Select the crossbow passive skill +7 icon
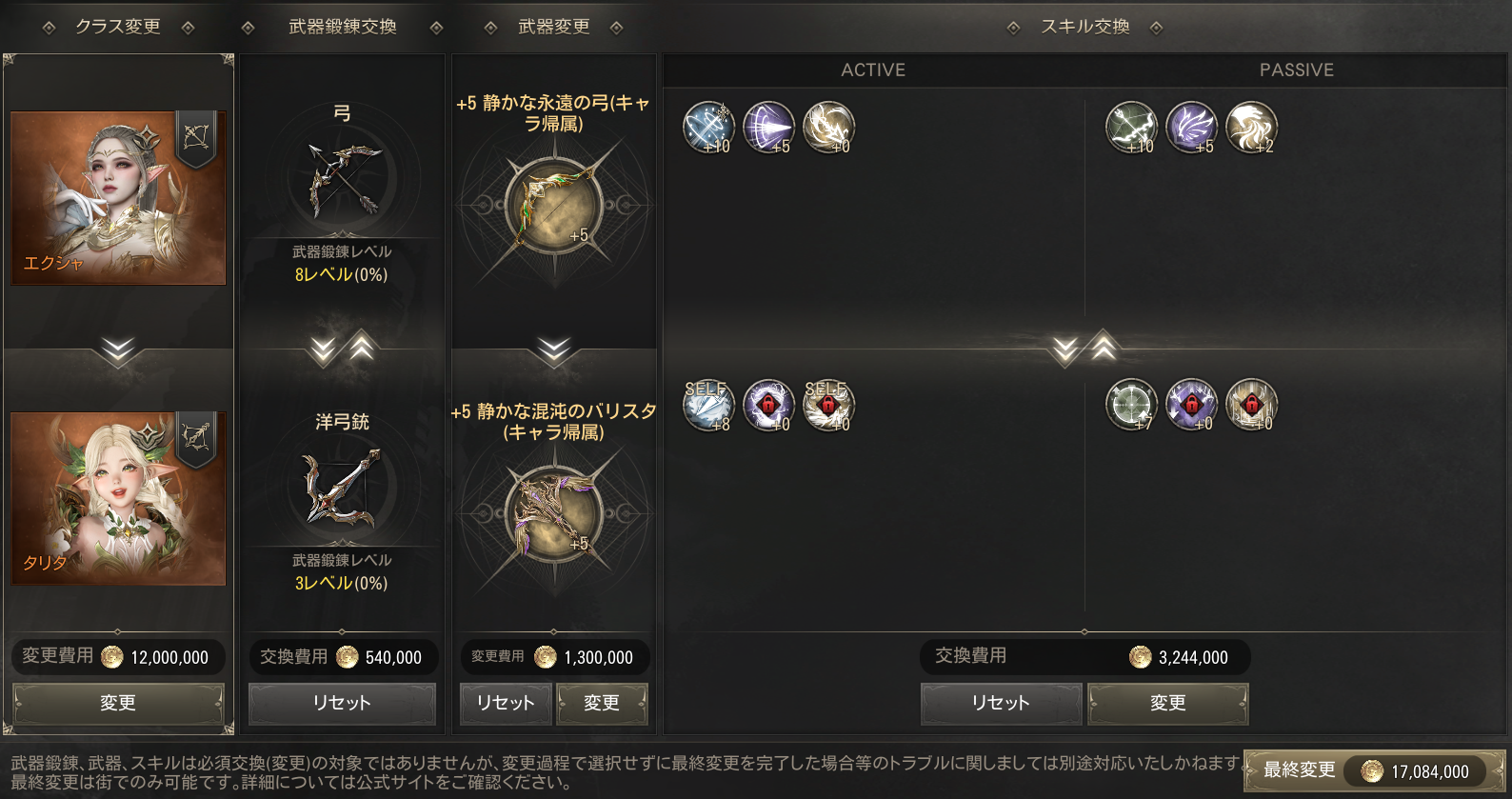1512x799 pixels. coord(1131,405)
